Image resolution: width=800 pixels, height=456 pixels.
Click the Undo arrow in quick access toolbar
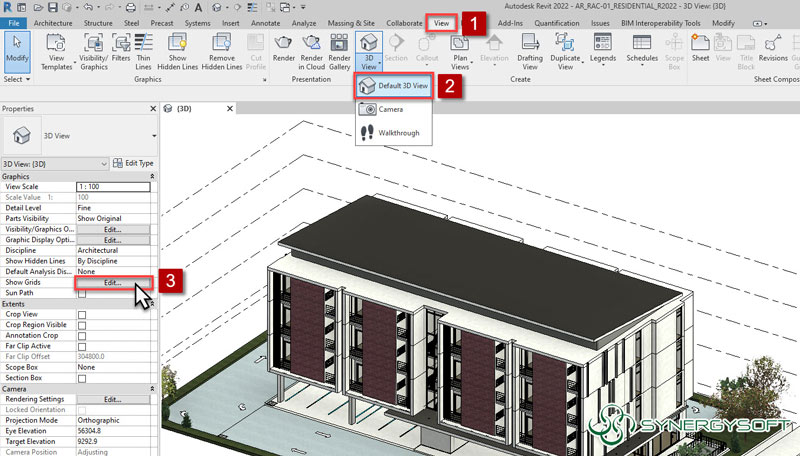[x=87, y=7]
